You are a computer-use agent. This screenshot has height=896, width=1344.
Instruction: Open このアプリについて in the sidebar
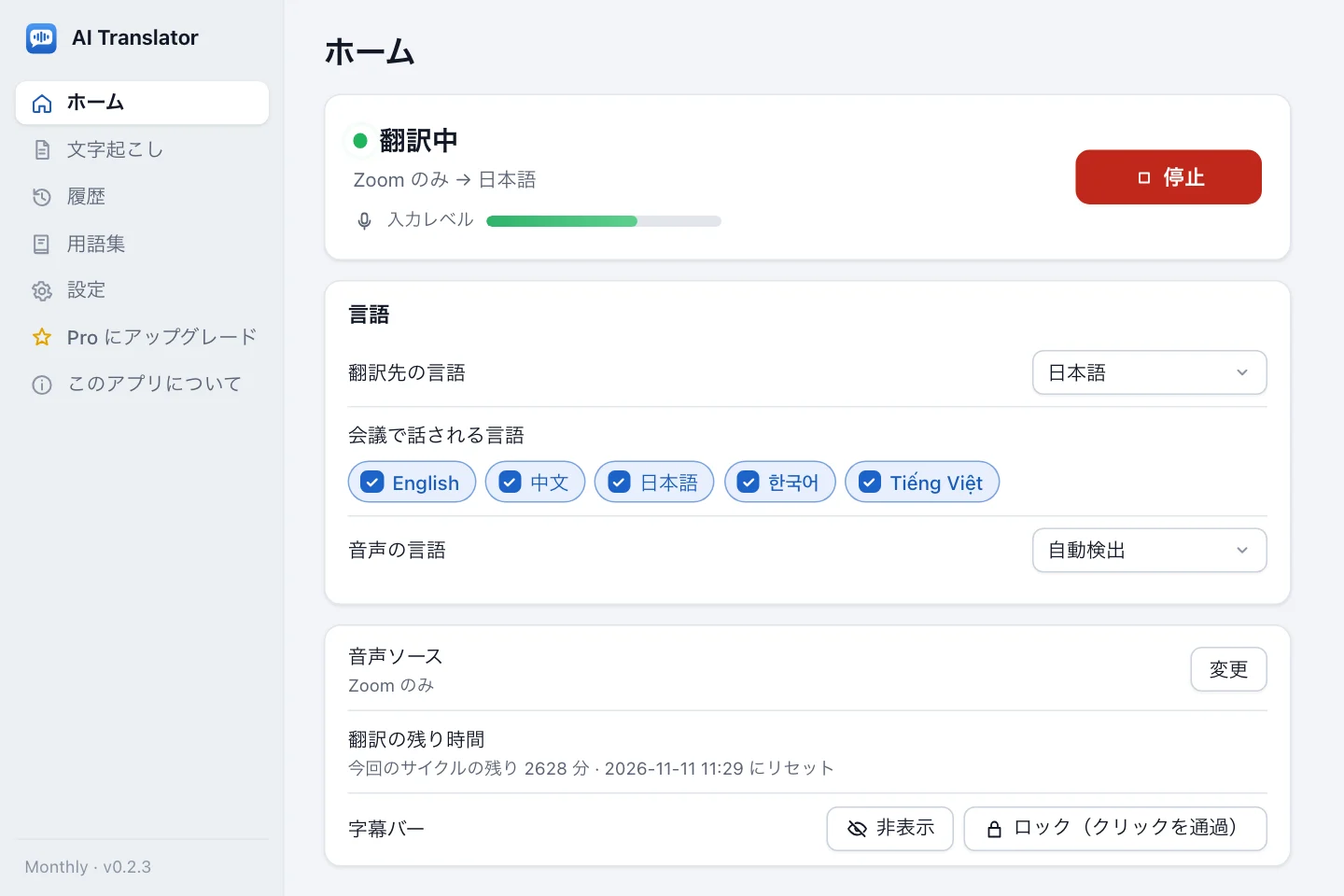coord(142,384)
